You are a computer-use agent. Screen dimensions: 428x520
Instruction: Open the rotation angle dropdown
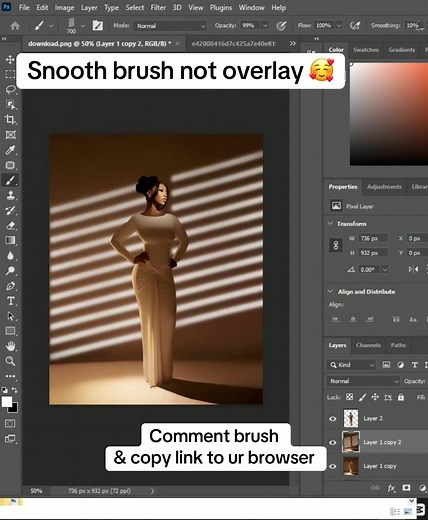click(x=385, y=269)
